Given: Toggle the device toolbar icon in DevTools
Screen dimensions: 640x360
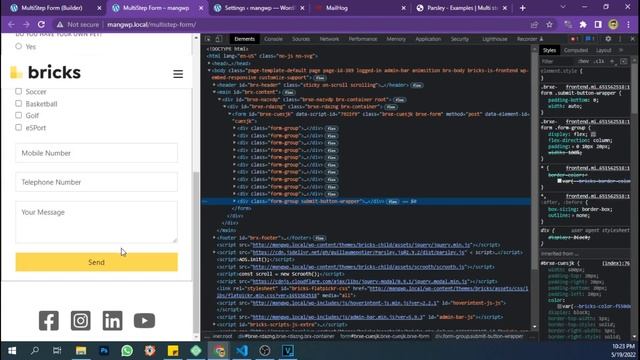Looking at the screenshot, I should [219, 39].
